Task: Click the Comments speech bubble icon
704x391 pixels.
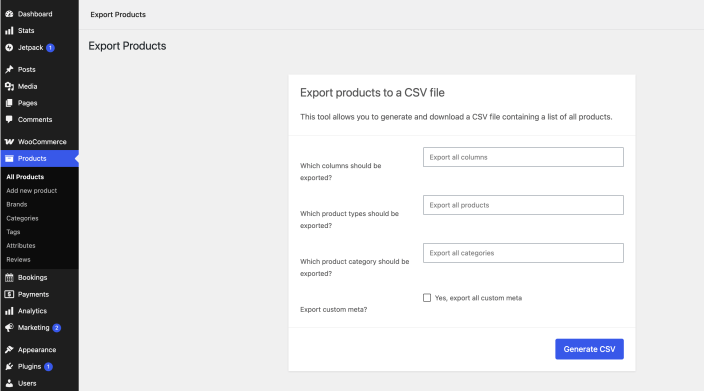Action: (x=9, y=119)
